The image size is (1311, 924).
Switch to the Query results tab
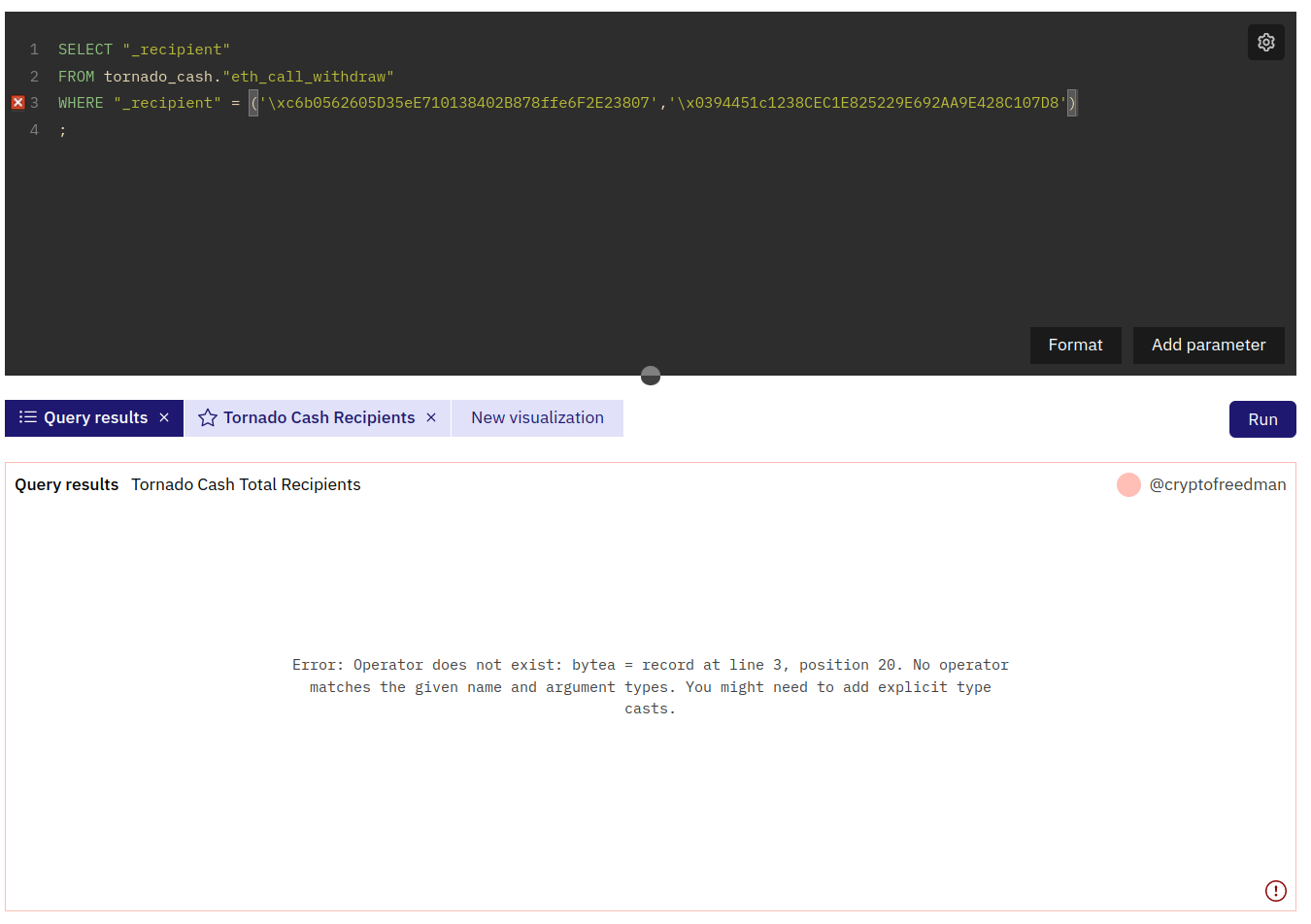point(94,418)
